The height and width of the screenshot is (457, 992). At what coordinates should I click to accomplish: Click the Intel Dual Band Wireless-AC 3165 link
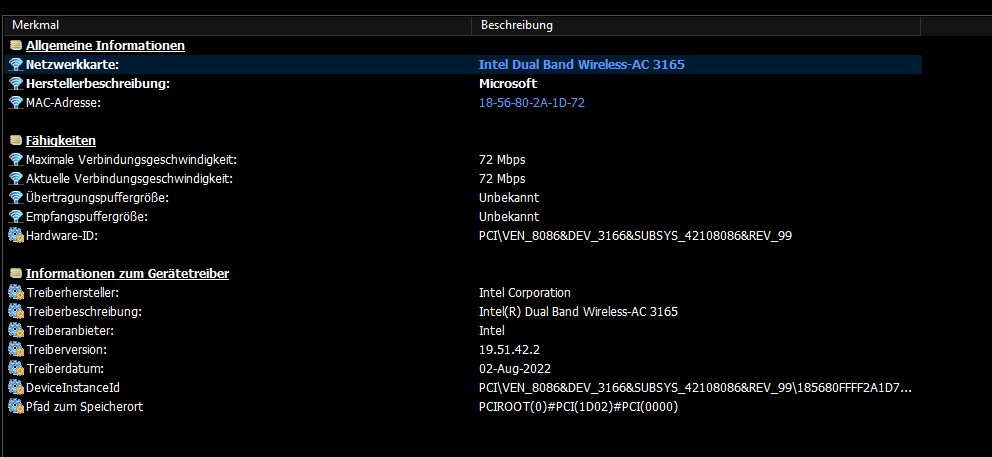(582, 64)
